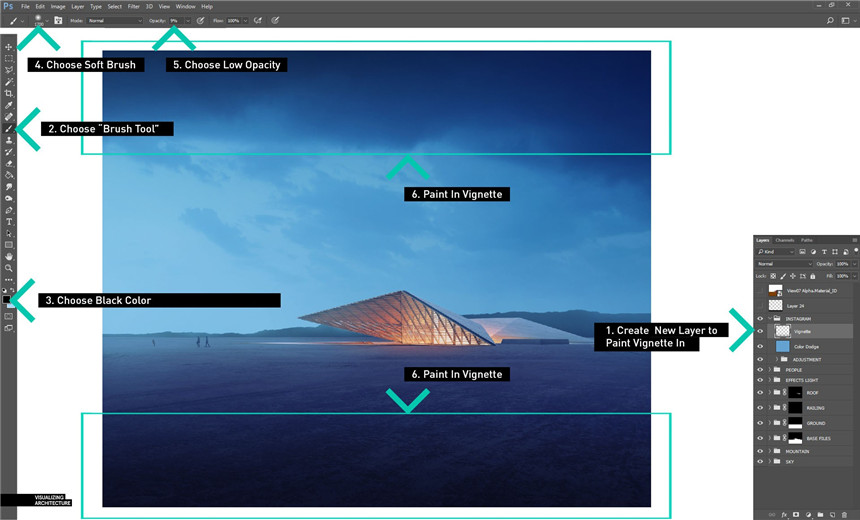Hide the Vignette layer
This screenshot has height=520, width=860.
[760, 330]
